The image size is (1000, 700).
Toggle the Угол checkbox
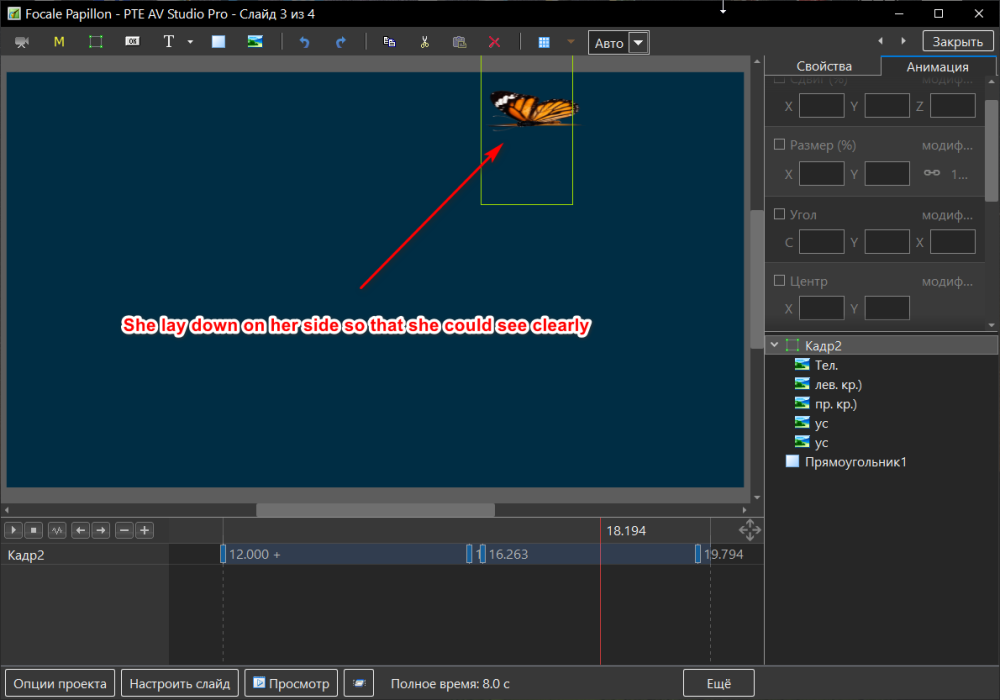(x=780, y=214)
